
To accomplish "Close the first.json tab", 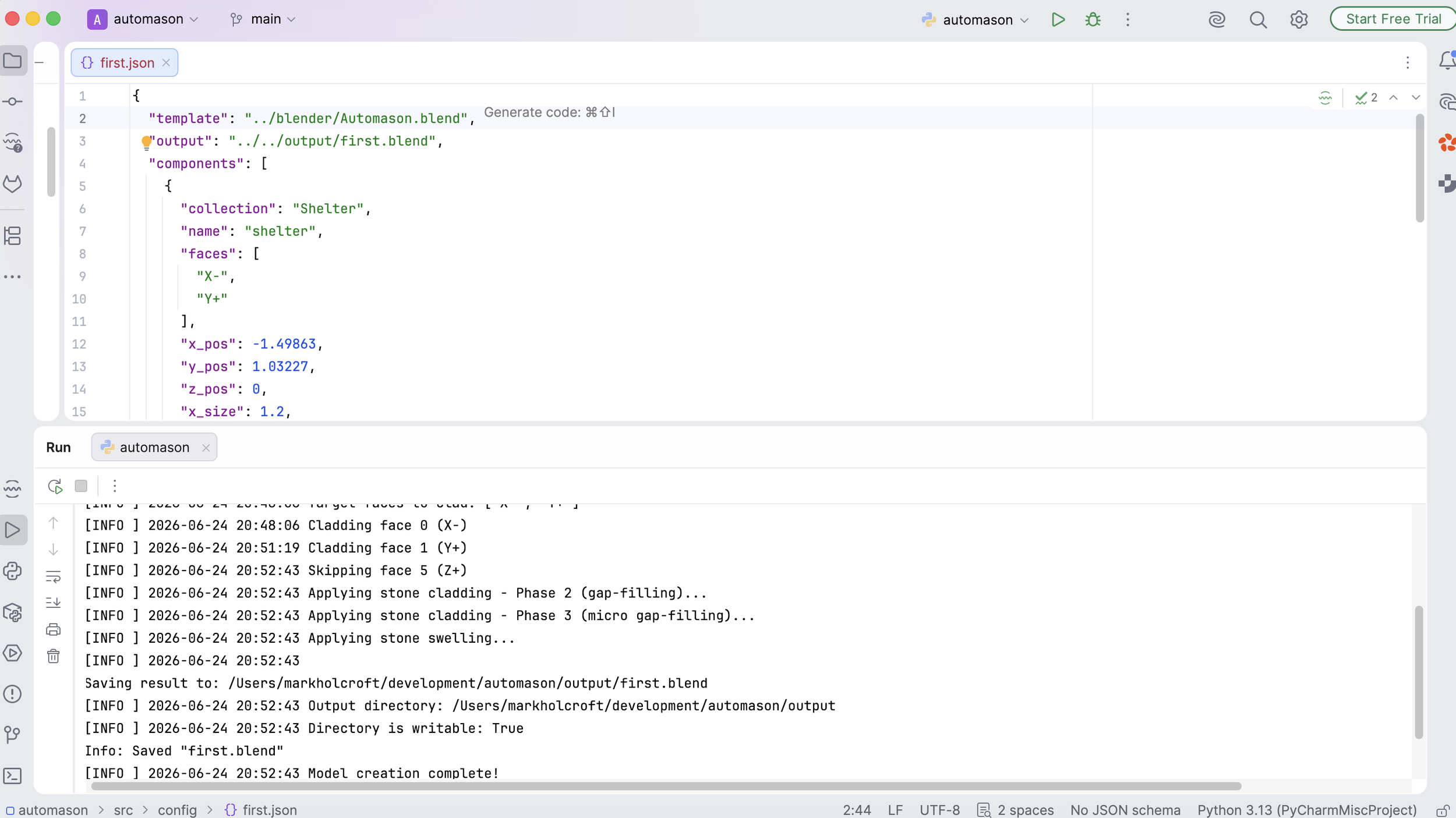I will [166, 63].
